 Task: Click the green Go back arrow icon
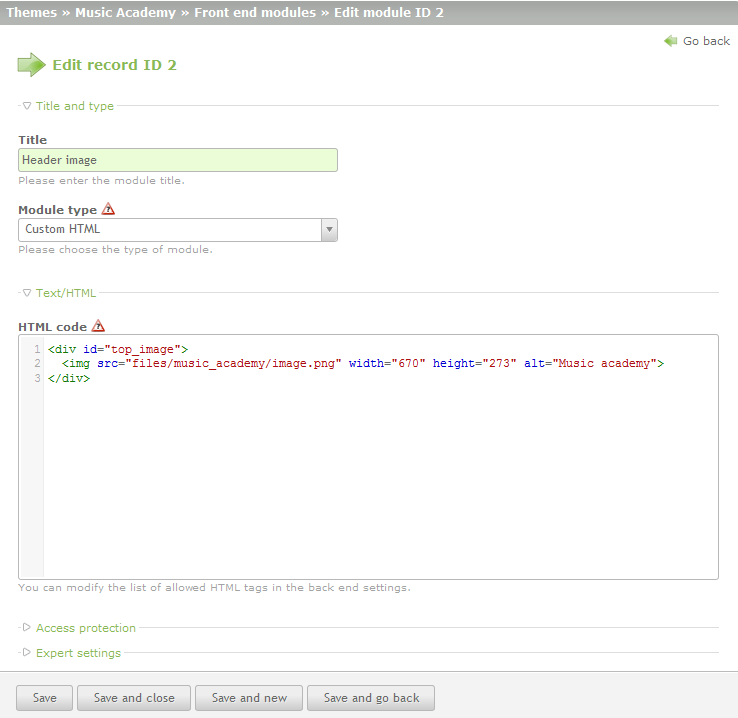[x=671, y=41]
